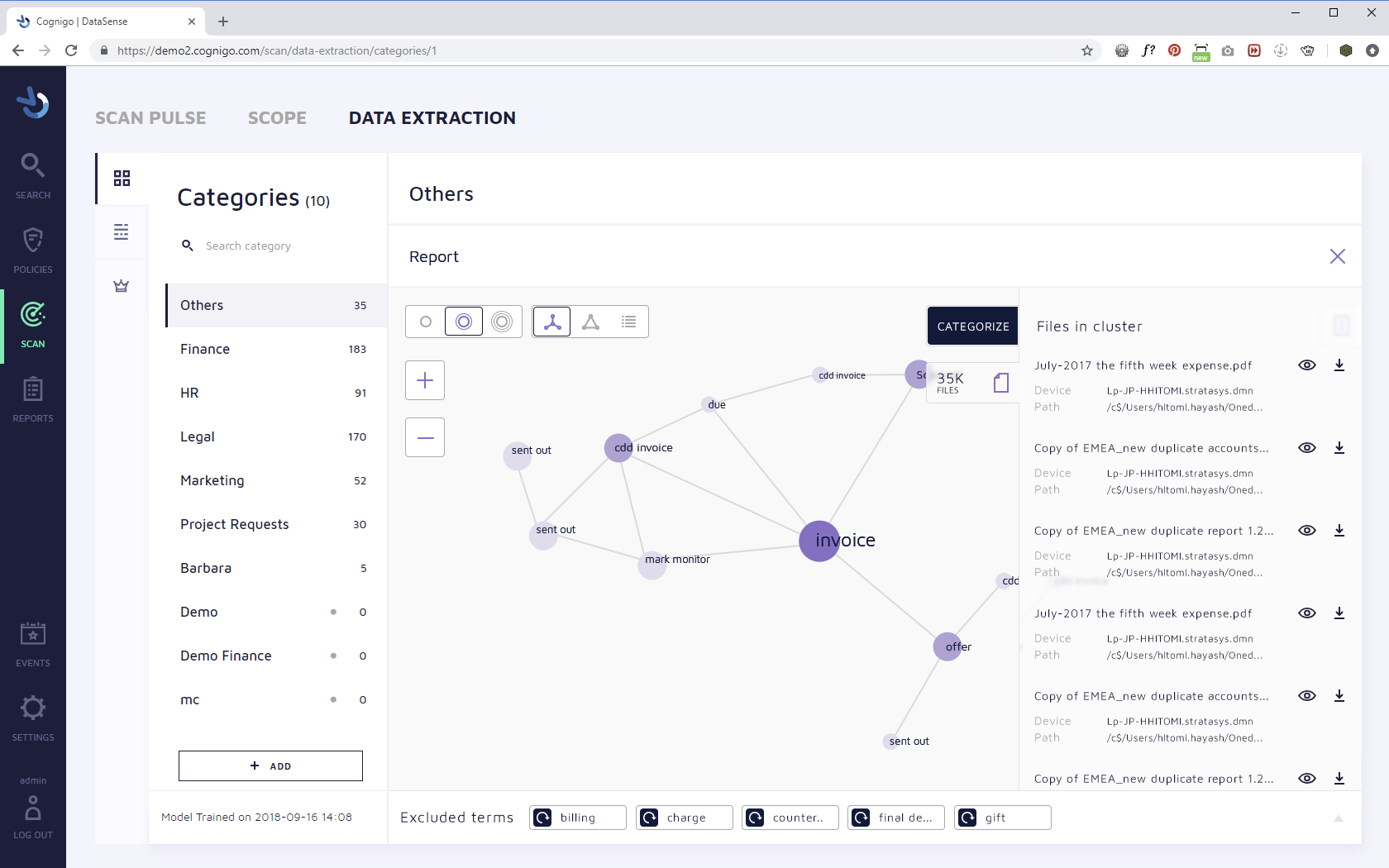This screenshot has width=1389, height=868.
Task: Download the first July-2017 expense file
Action: [1339, 365]
